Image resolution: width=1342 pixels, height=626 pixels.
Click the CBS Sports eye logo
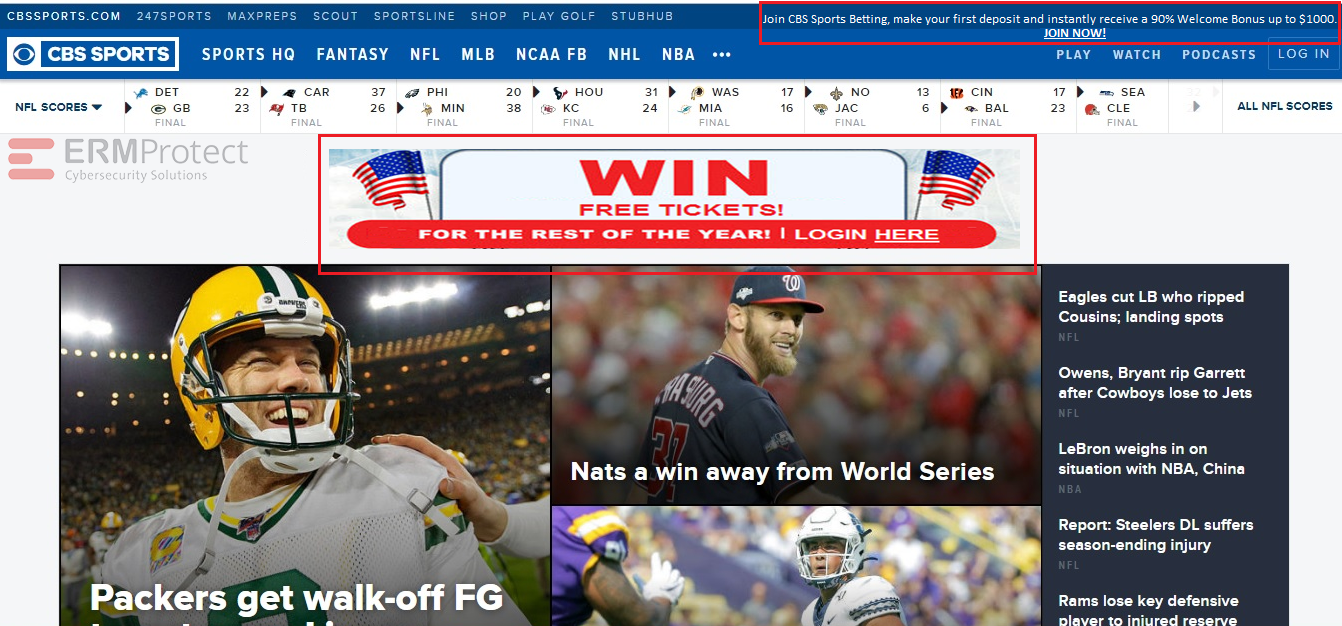26,55
